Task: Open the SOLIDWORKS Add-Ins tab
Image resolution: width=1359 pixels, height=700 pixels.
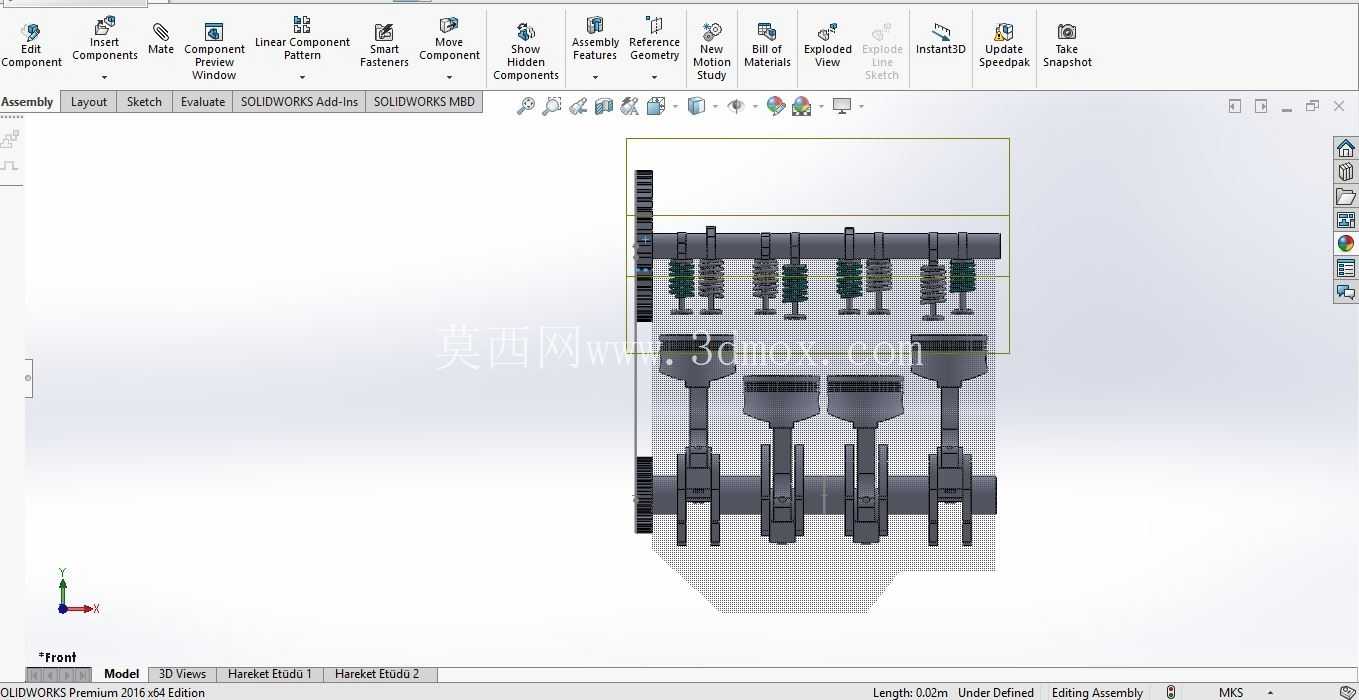Action: click(299, 102)
